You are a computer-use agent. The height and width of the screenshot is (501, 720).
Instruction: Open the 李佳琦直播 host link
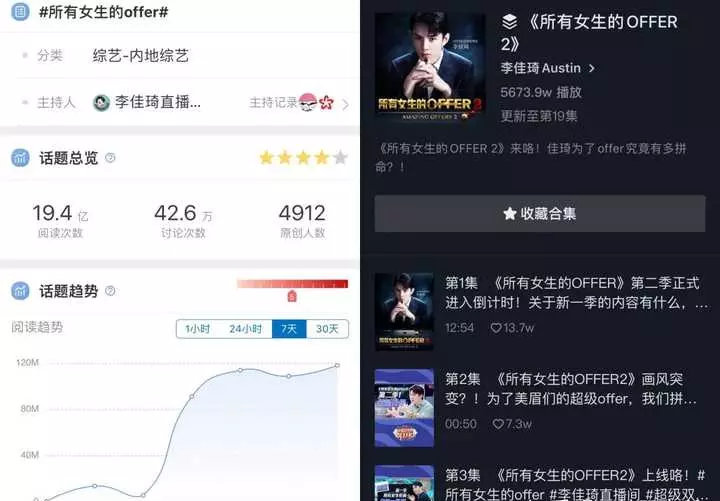coord(158,102)
